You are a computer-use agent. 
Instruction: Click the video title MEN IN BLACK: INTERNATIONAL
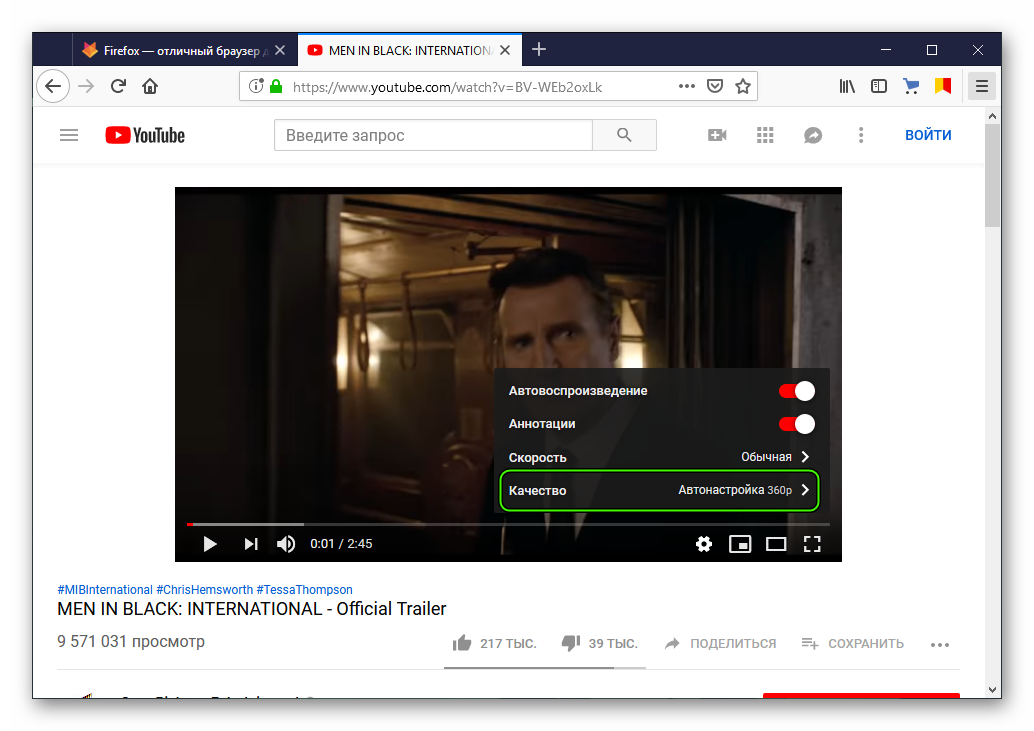click(x=251, y=608)
